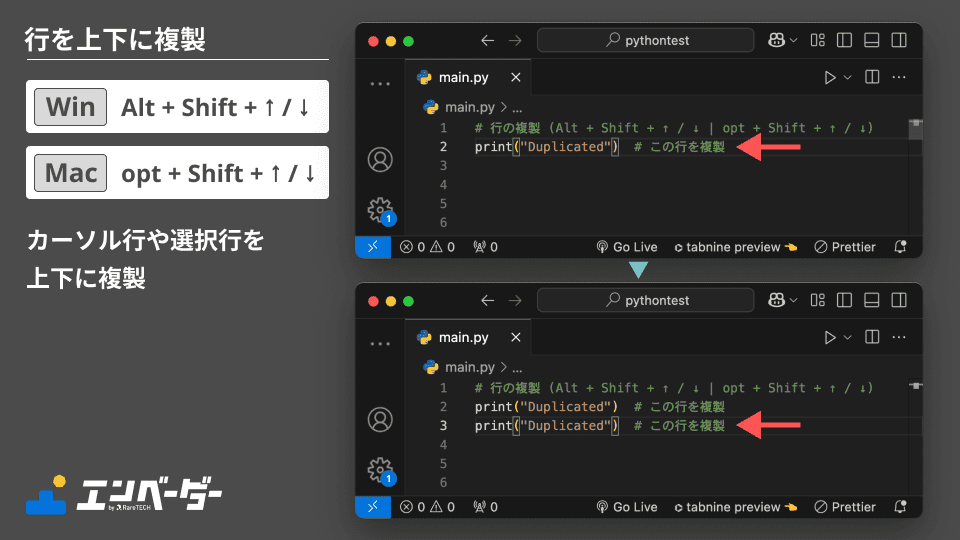The image size is (960, 540).
Task: Open Manage gear icon in top window
Action: [381, 211]
